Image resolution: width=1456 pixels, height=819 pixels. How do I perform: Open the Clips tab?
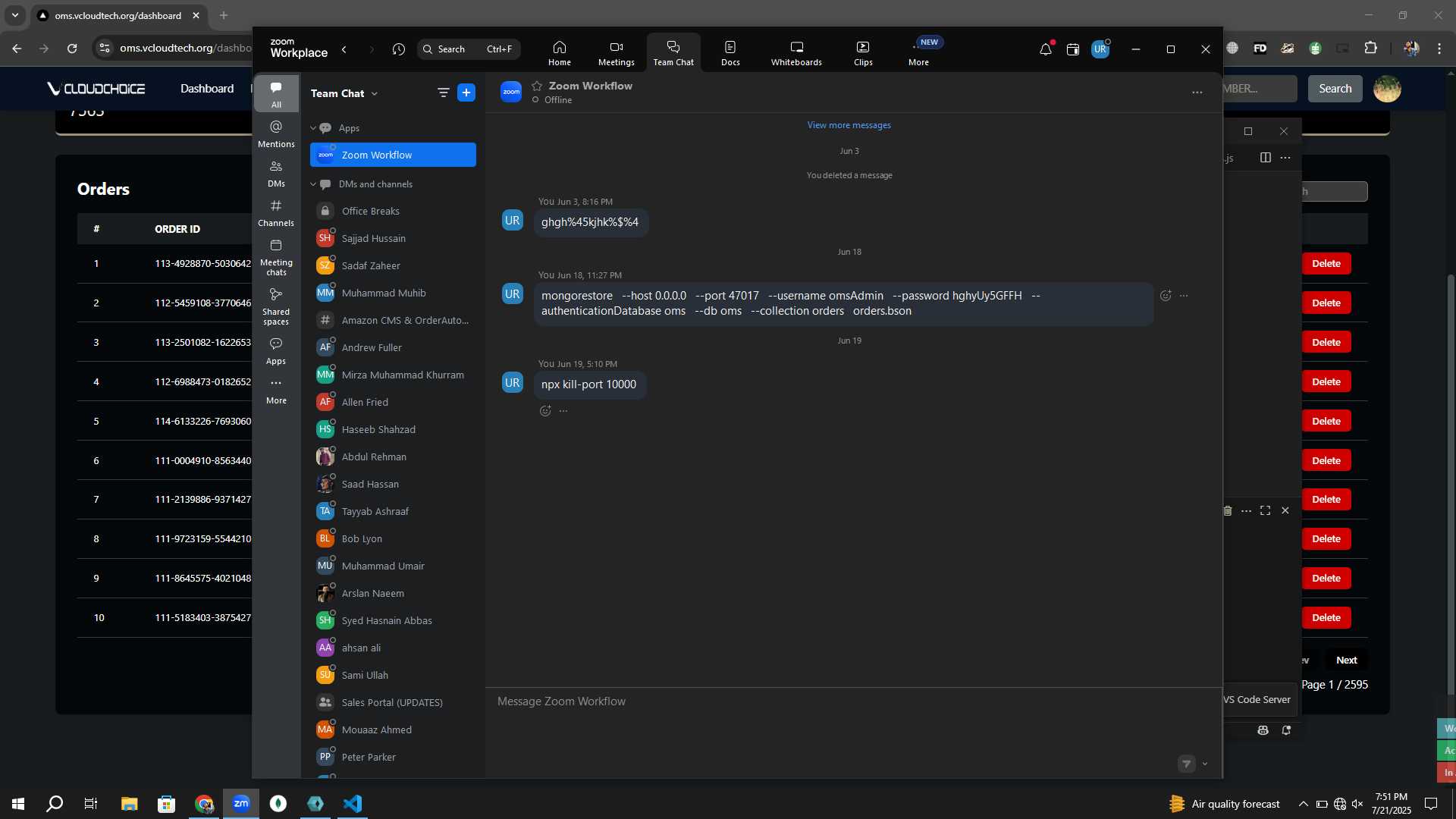pyautogui.click(x=863, y=53)
